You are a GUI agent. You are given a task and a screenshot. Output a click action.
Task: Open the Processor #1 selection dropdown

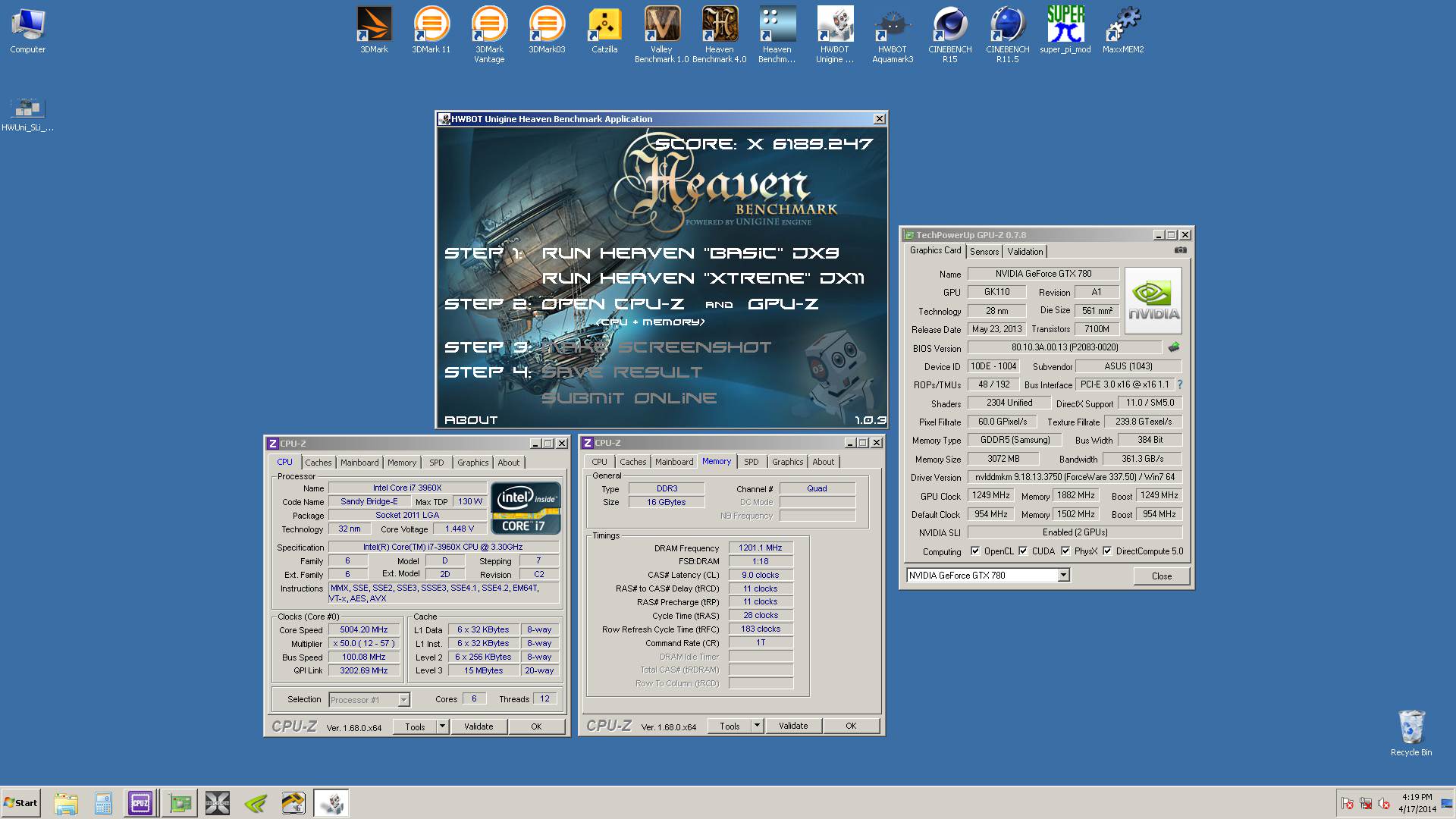403,700
